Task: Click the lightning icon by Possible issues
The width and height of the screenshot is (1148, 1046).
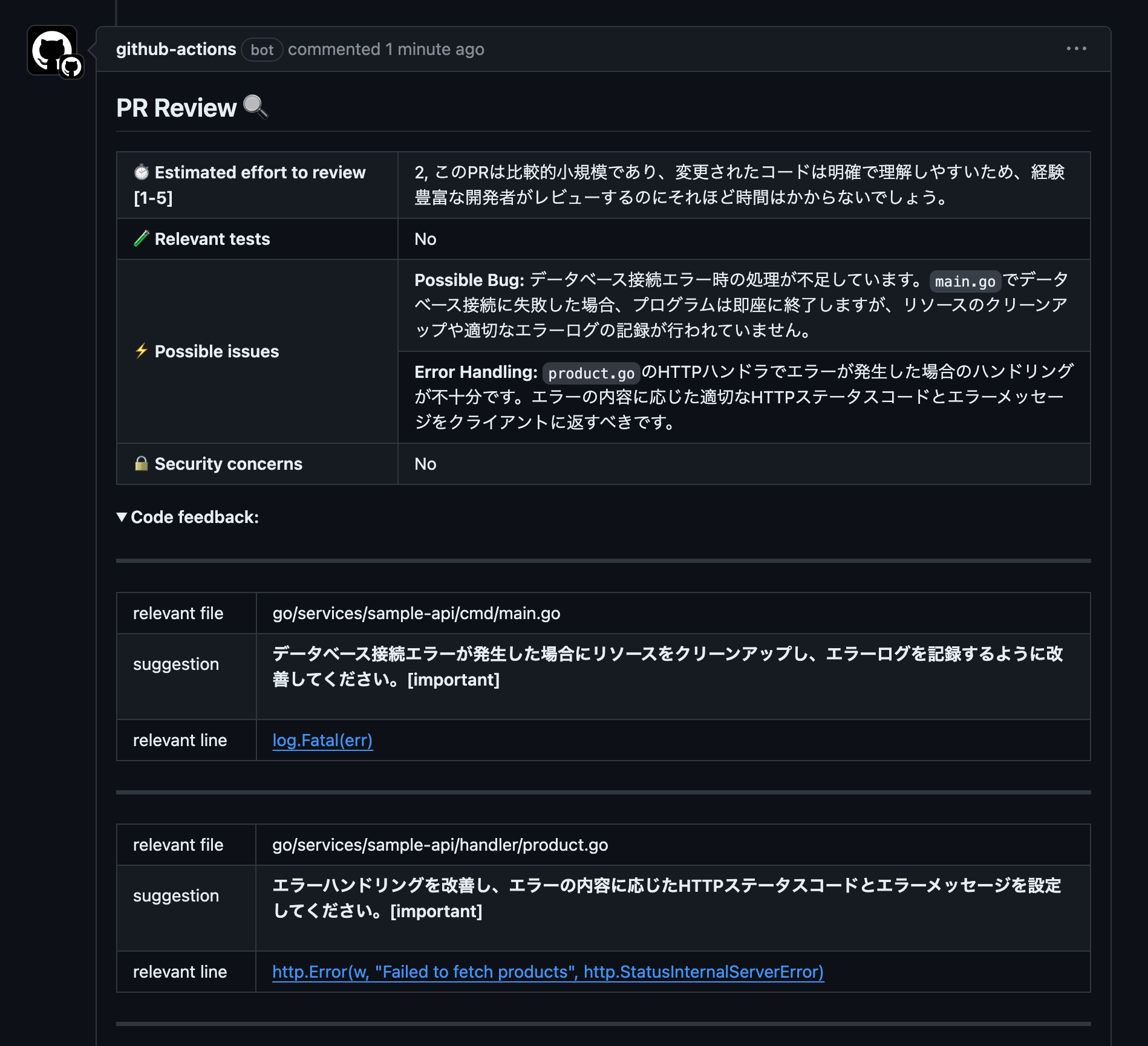Action: click(142, 351)
